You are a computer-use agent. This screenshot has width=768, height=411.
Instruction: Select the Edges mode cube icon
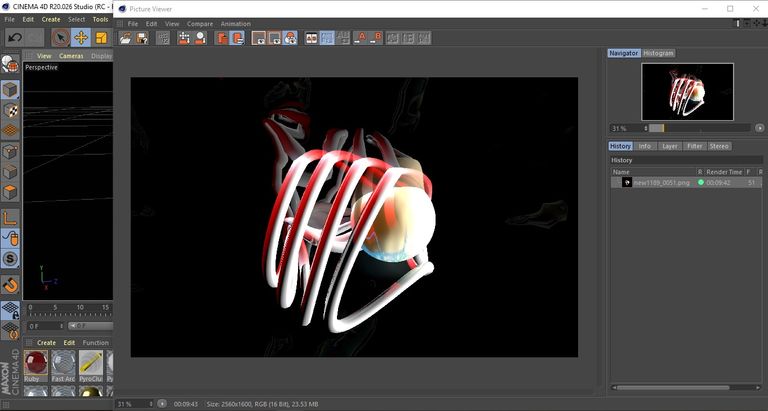[x=10, y=172]
